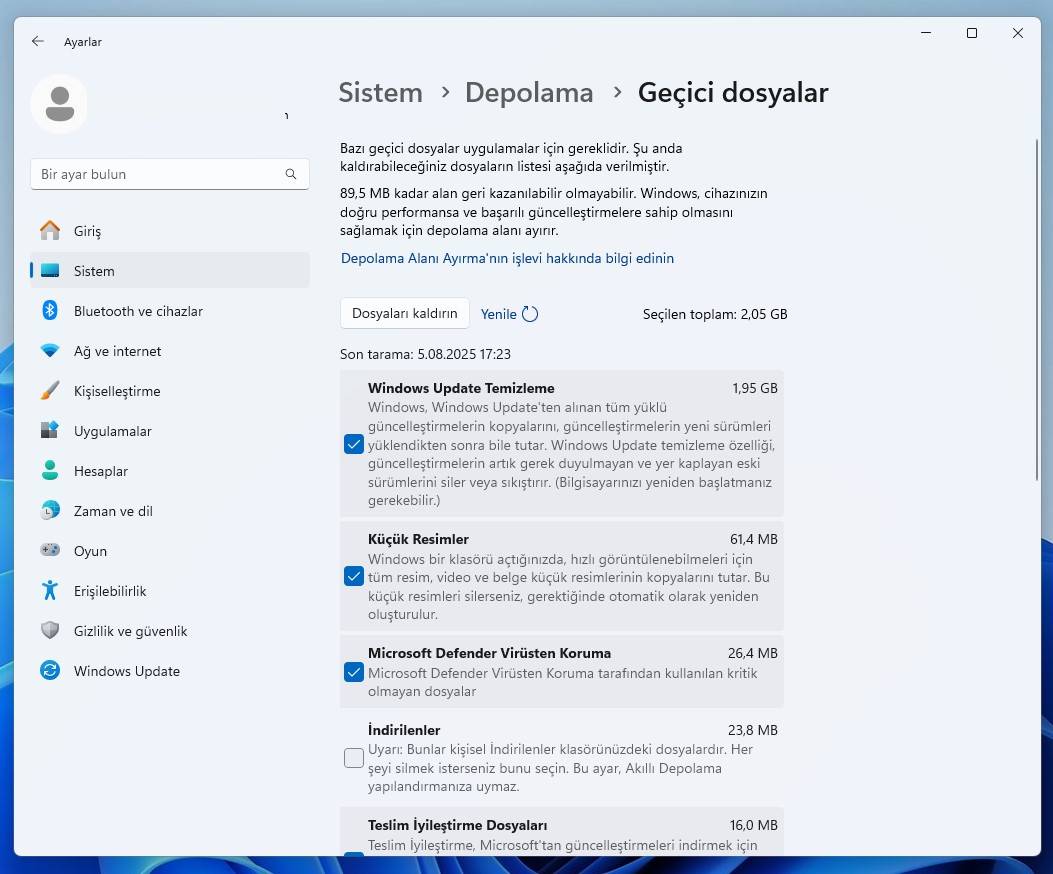
Task: Uncheck the Küçük Resimler option
Action: [x=353, y=576]
